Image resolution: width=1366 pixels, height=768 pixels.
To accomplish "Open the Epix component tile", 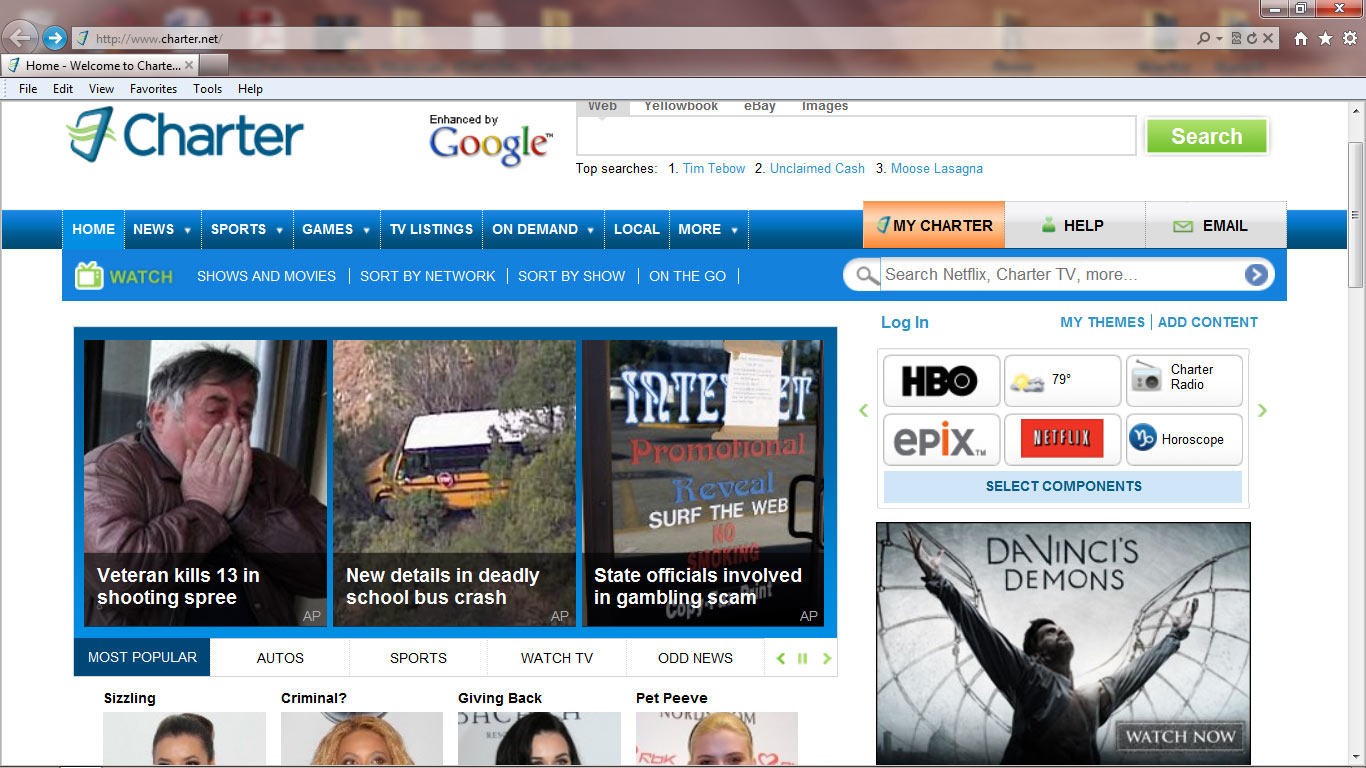I will 941,440.
